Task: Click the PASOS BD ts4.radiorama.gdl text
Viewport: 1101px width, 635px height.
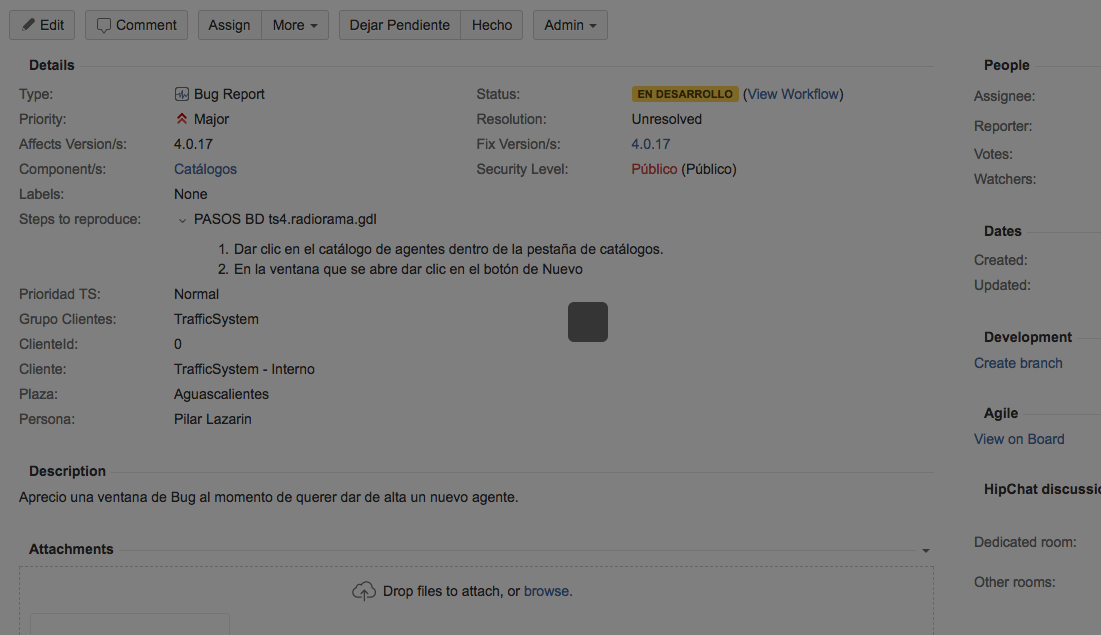Action: coord(285,219)
